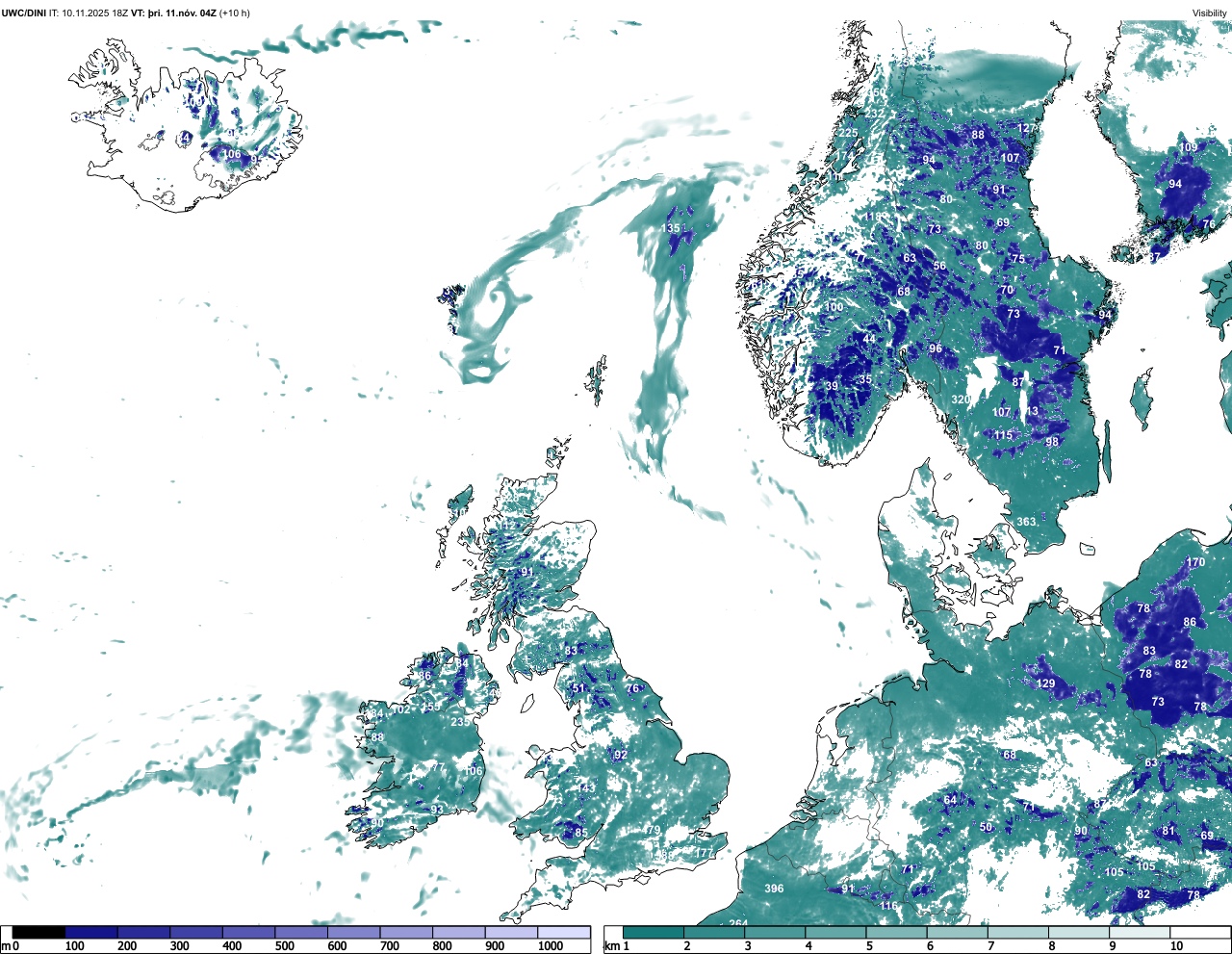Click the 5–6 km legend swatch
The height and width of the screenshot is (954, 1232).
pyautogui.click(x=897, y=932)
